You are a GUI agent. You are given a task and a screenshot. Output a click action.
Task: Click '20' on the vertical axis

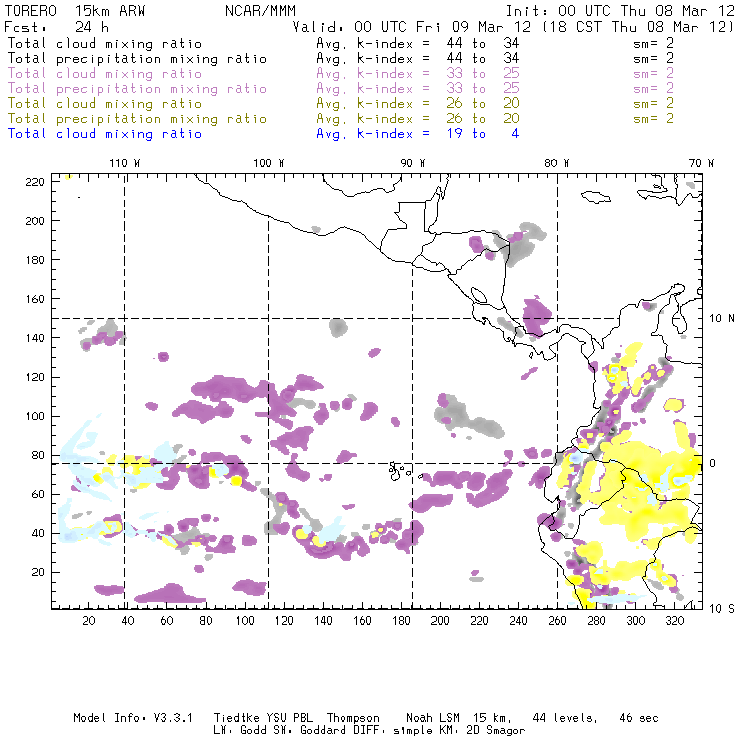click(x=39, y=572)
